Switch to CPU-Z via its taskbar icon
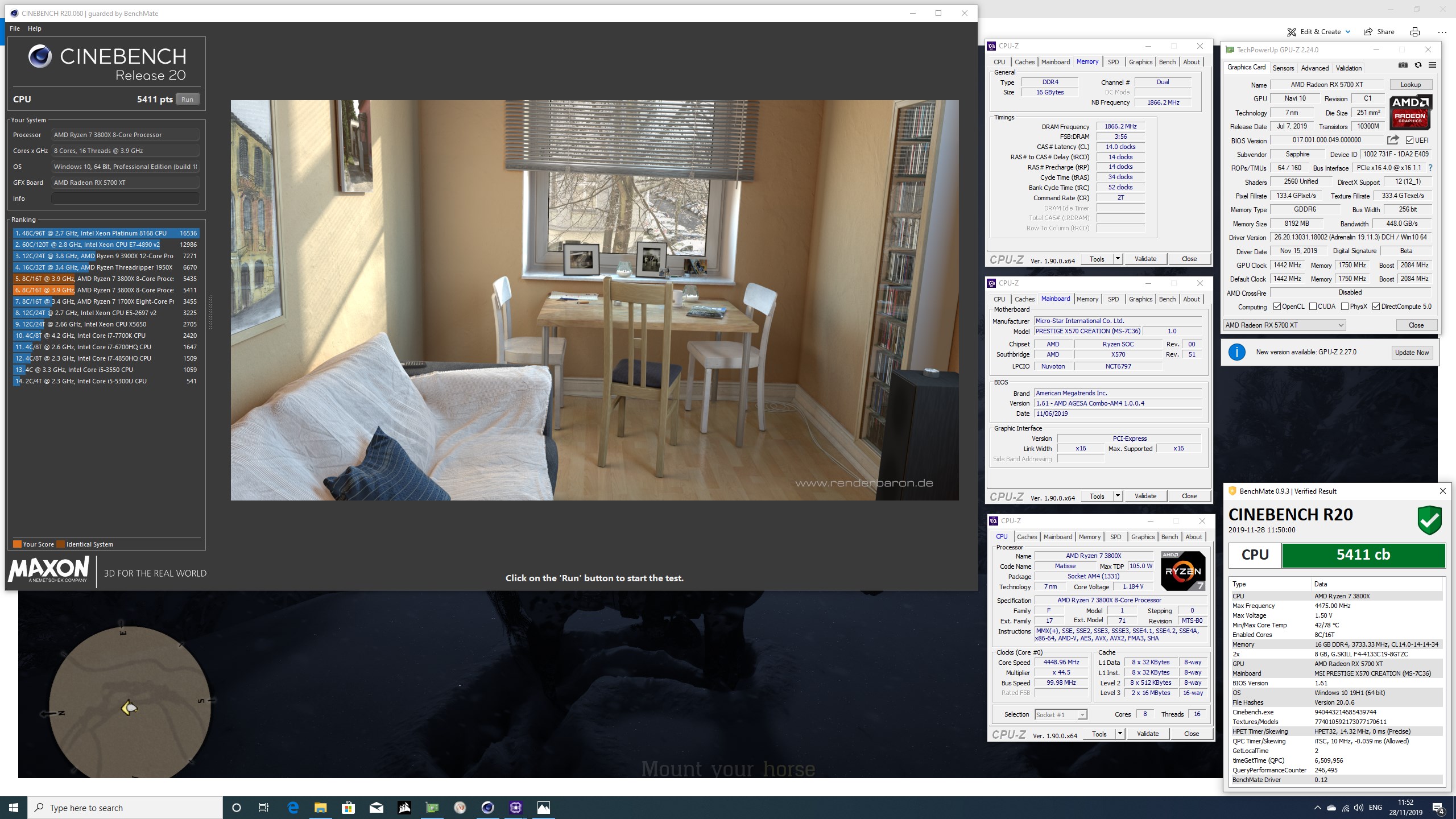Image resolution: width=1456 pixels, height=819 pixels. click(x=516, y=808)
